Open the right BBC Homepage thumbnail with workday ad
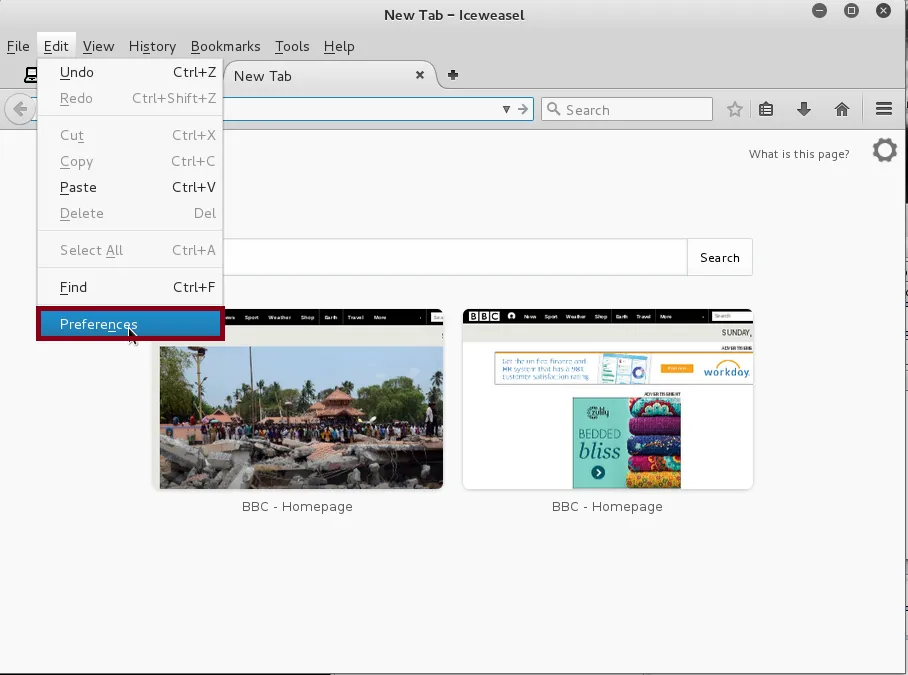The image size is (908, 675). click(607, 399)
